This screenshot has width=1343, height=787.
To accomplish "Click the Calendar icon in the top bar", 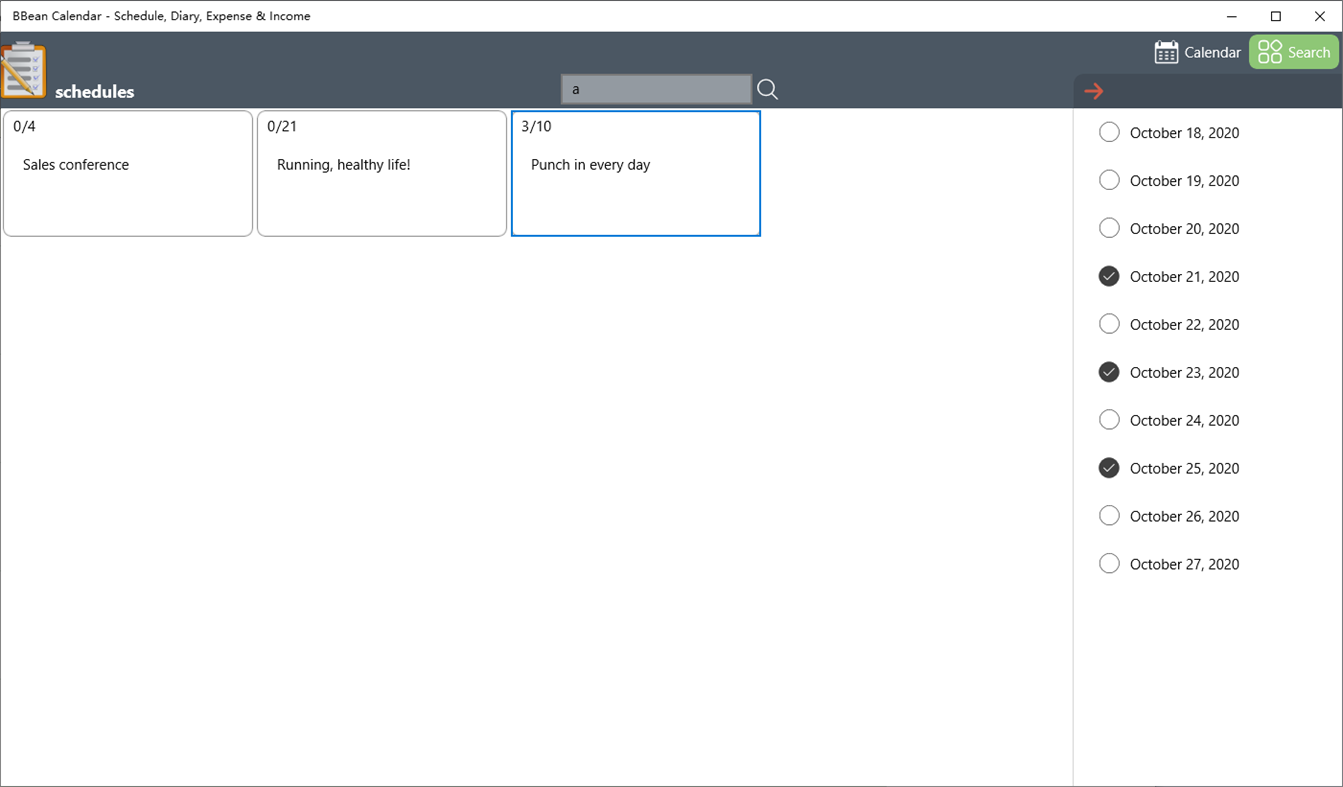I will pos(1166,52).
